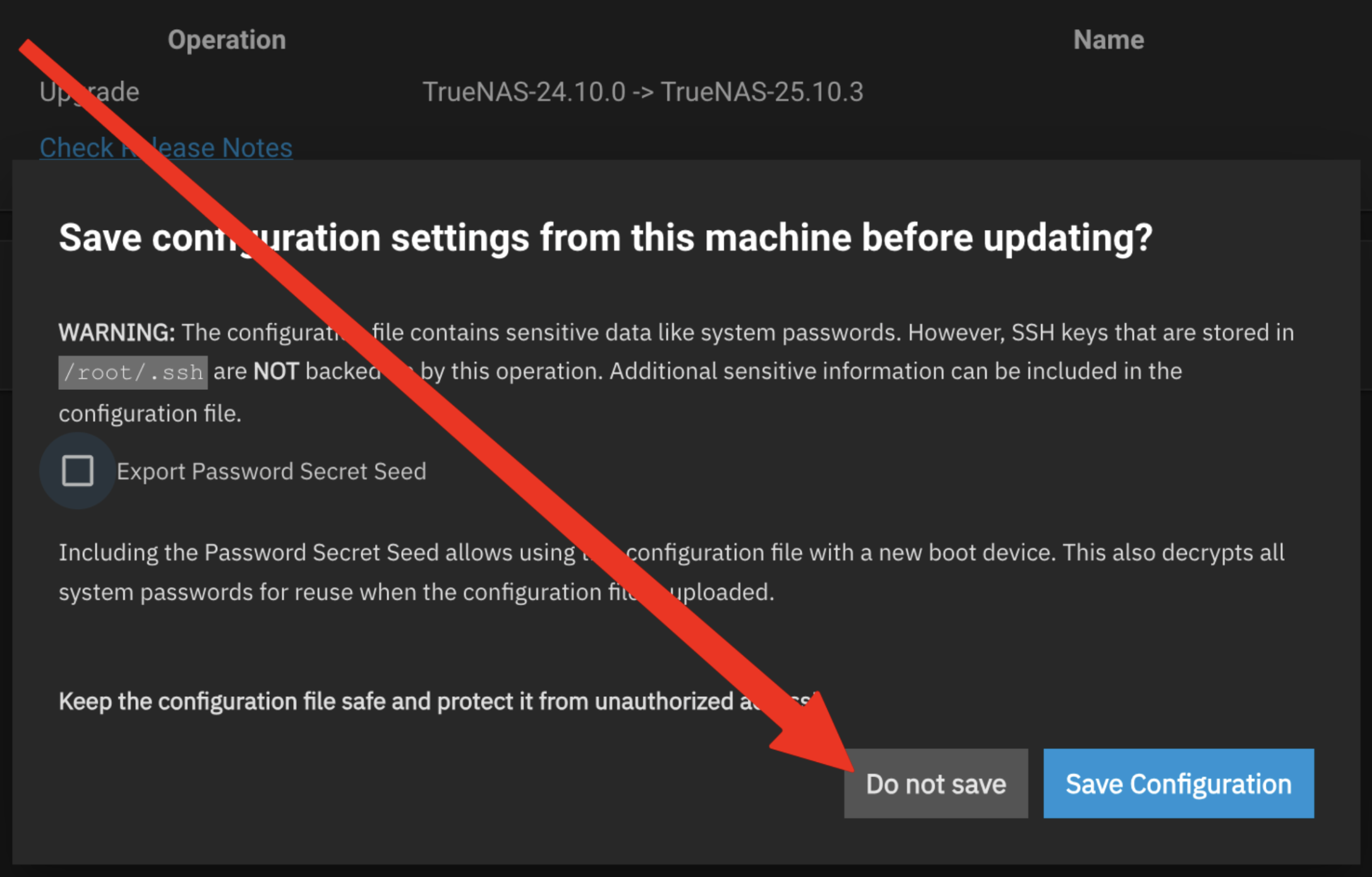Click the bold NOT word in the warning
This screenshot has height=877, width=1372.
pos(275,372)
